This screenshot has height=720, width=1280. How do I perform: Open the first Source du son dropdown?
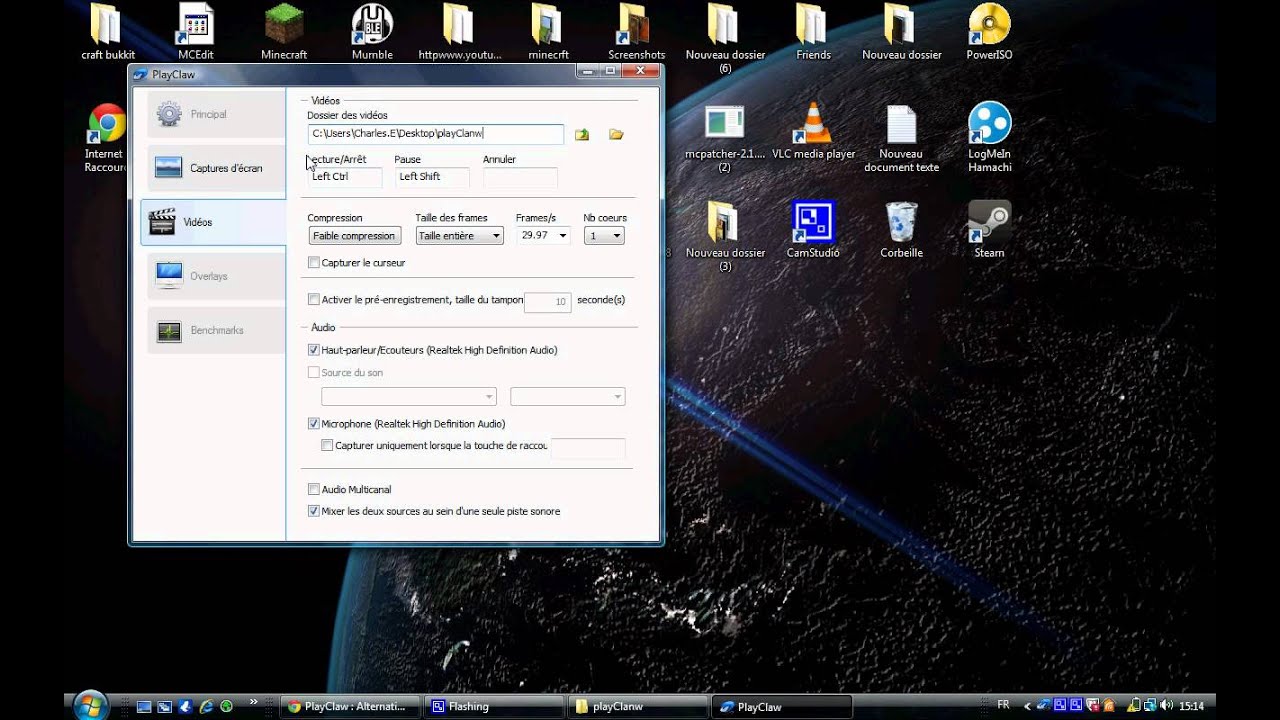[408, 397]
